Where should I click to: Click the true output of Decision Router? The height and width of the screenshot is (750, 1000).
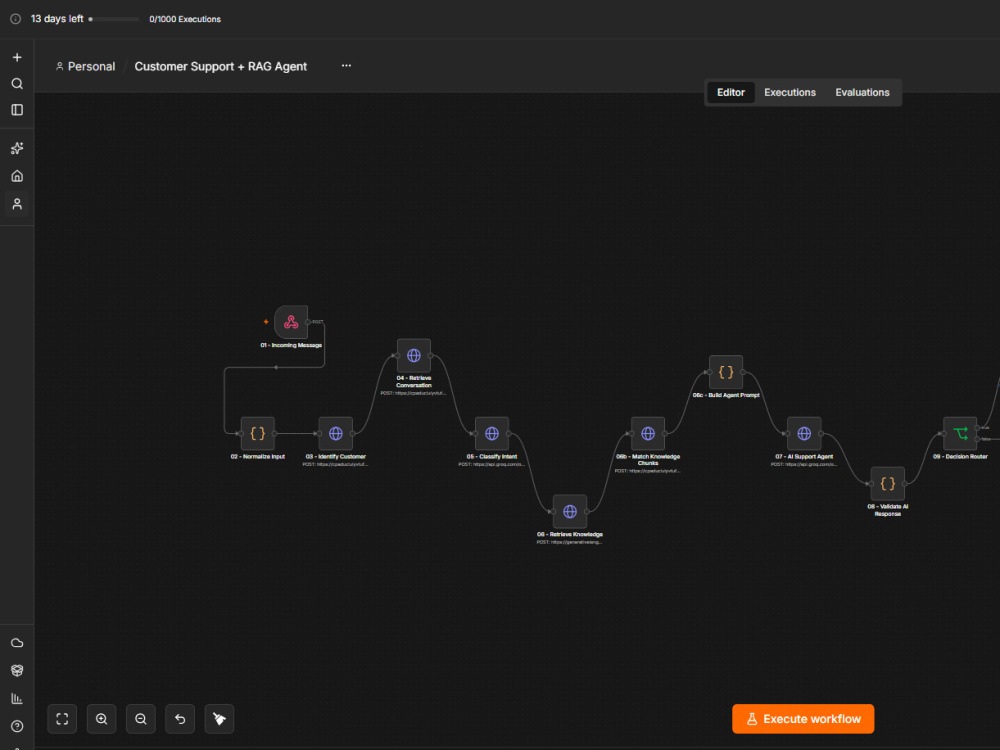(978, 428)
